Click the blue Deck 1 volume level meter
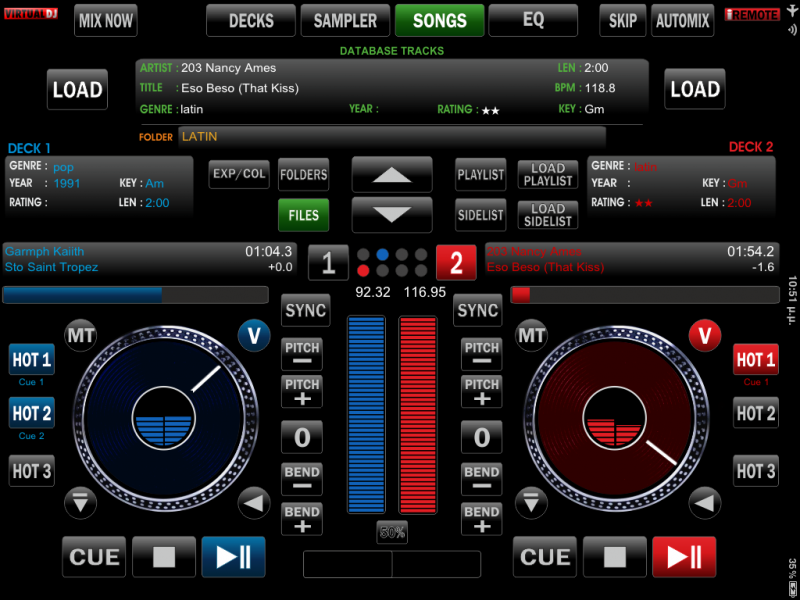The height and width of the screenshot is (600, 800). [x=366, y=415]
